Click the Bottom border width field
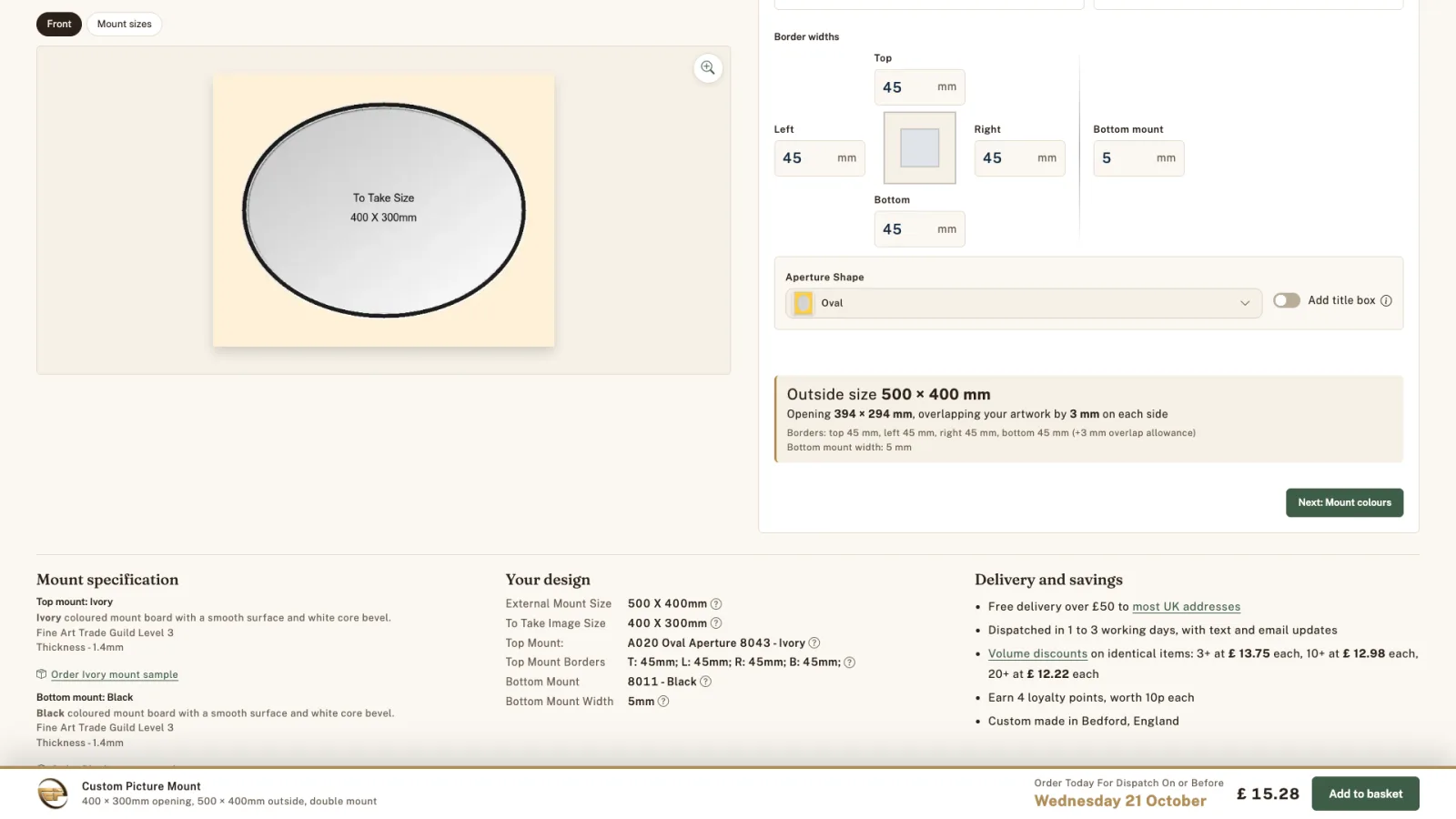The width and height of the screenshot is (1456, 819). pyautogui.click(x=919, y=229)
